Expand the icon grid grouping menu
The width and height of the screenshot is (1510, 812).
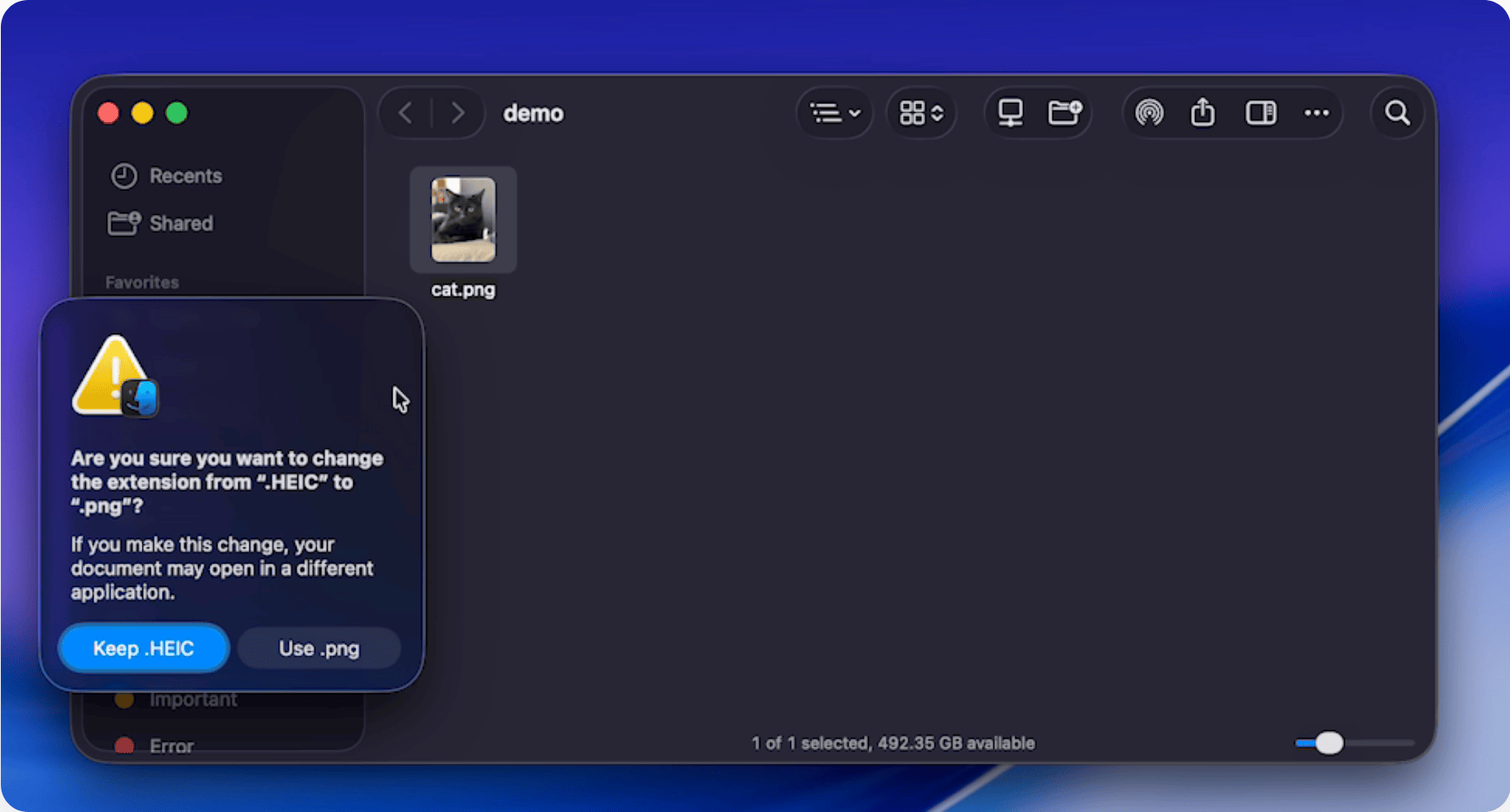[x=921, y=113]
